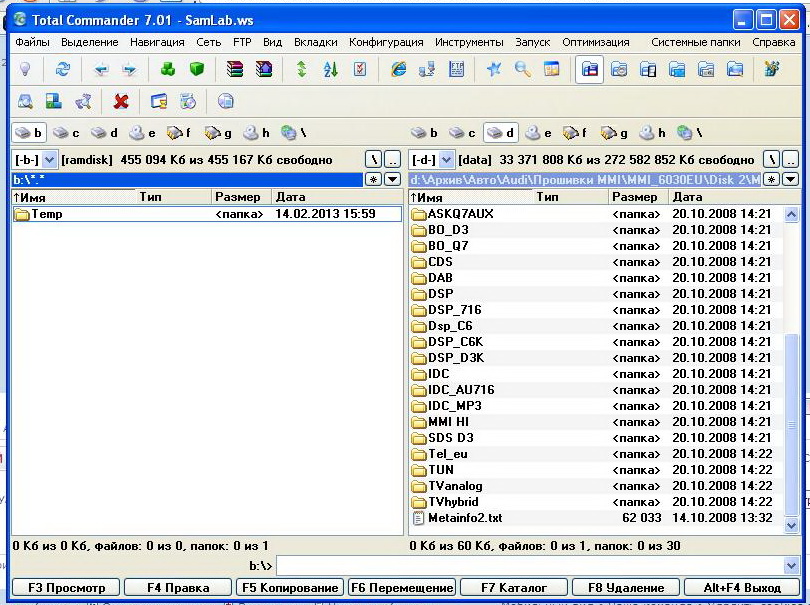Image resolution: width=810 pixels, height=605 pixels.
Task: Open left panel directory history arrow
Action: (x=393, y=180)
